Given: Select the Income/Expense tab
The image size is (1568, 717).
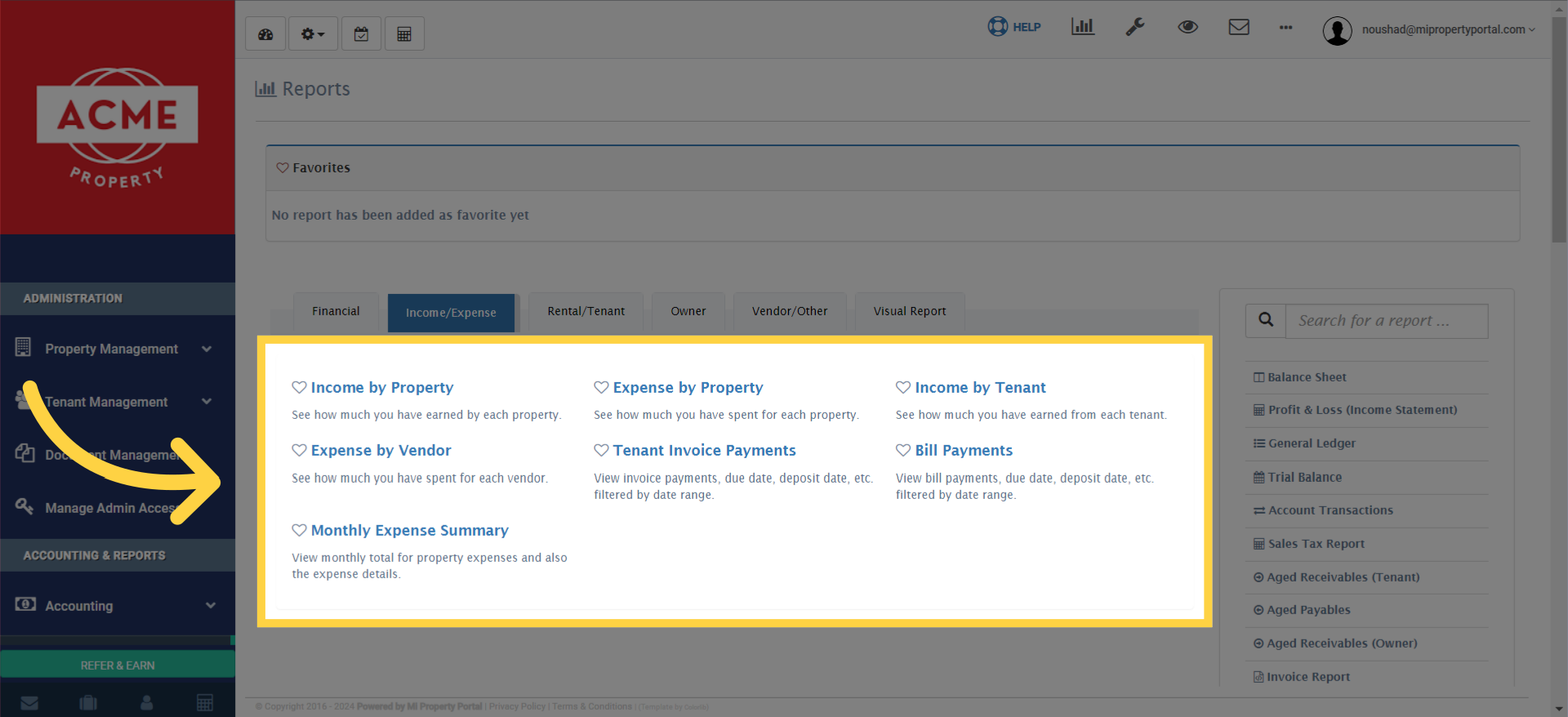Looking at the screenshot, I should (x=451, y=313).
